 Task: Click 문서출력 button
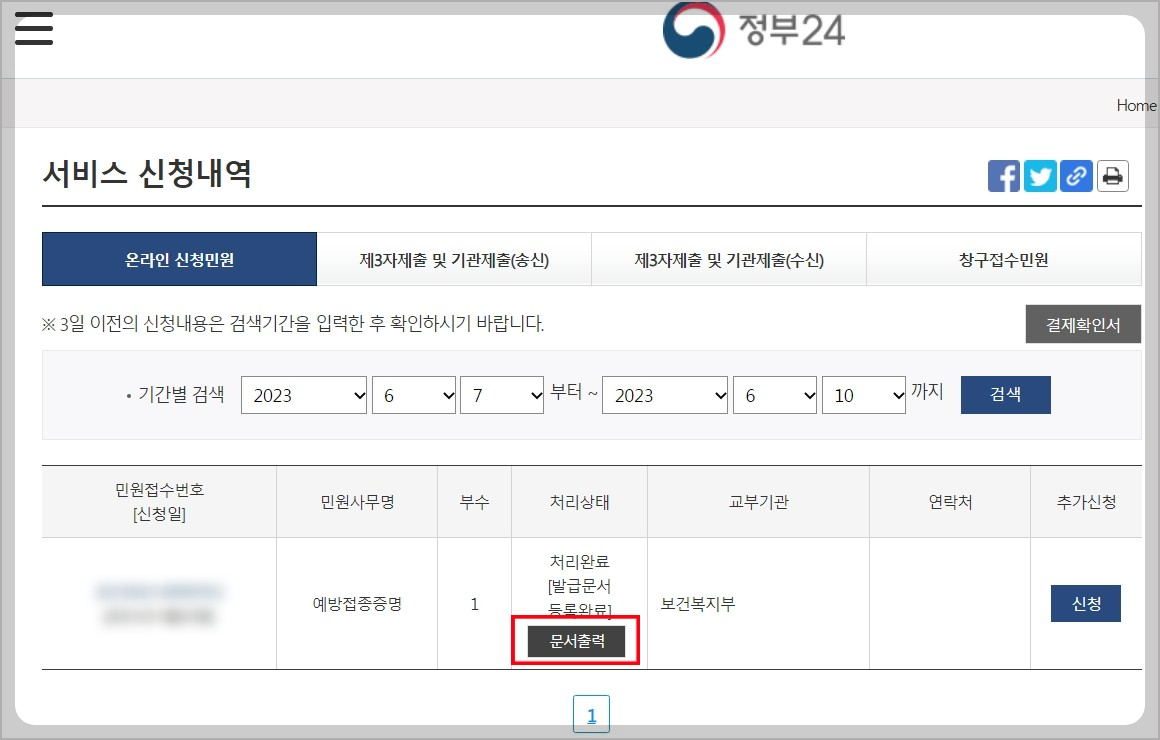(576, 641)
